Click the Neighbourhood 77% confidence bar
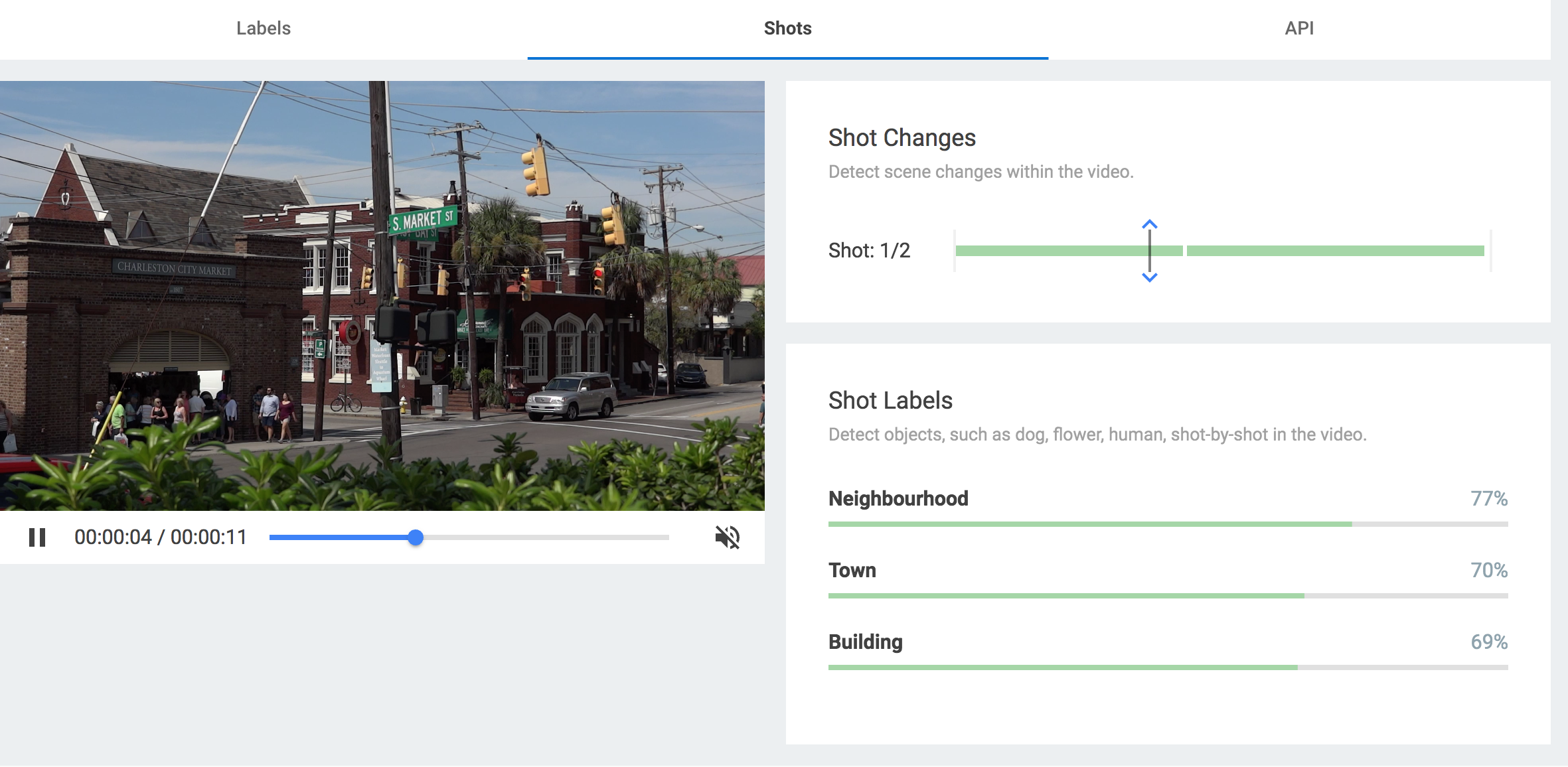Image resolution: width=1568 pixels, height=767 pixels. point(1168,524)
